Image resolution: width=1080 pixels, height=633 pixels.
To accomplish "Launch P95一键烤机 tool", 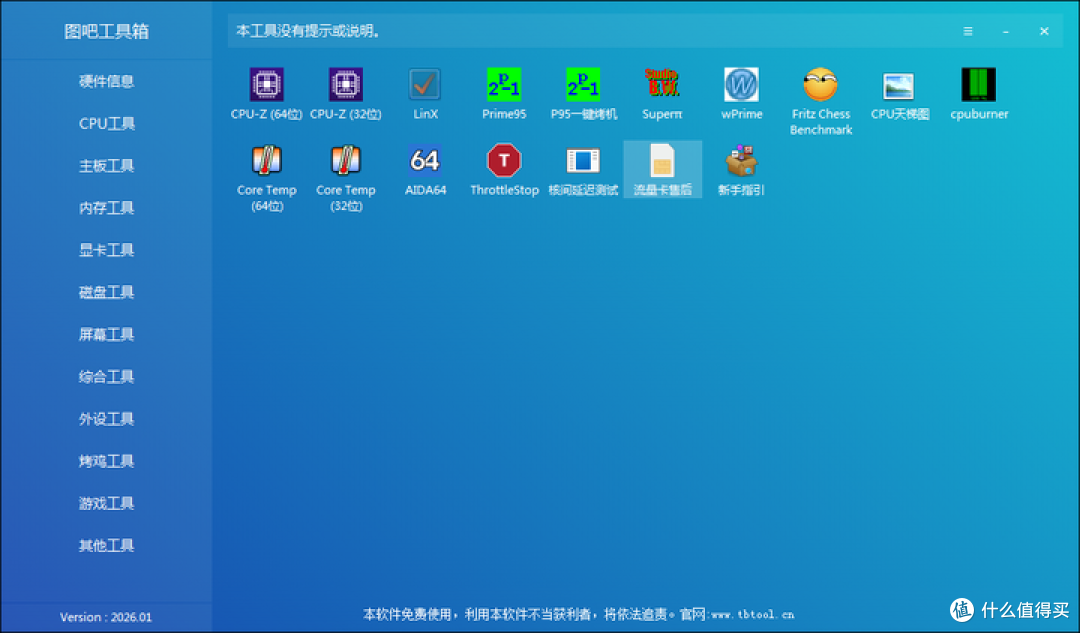I will pos(583,94).
